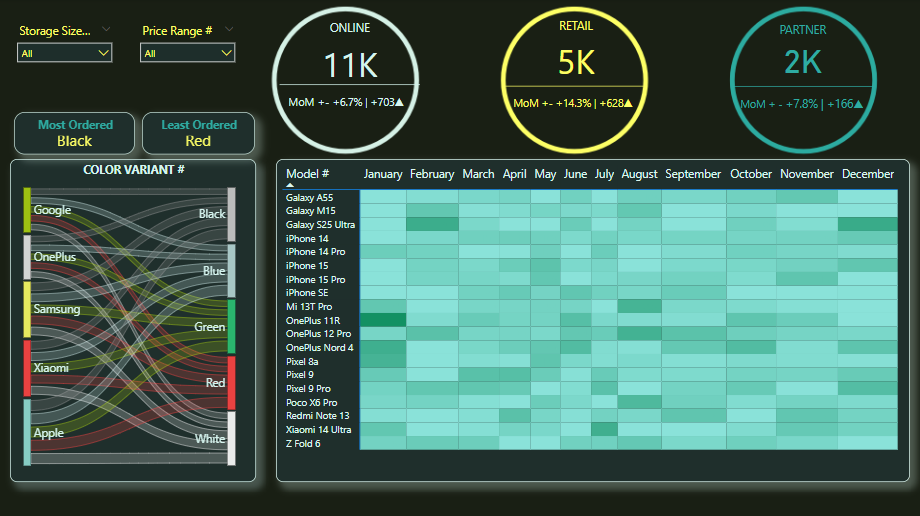Image resolution: width=920 pixels, height=516 pixels.
Task: Select the Most Ordered Black card
Action: tap(75, 133)
